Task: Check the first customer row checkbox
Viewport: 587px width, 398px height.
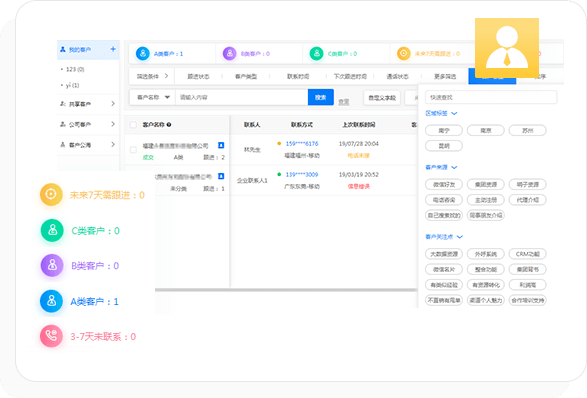Action: (133, 150)
